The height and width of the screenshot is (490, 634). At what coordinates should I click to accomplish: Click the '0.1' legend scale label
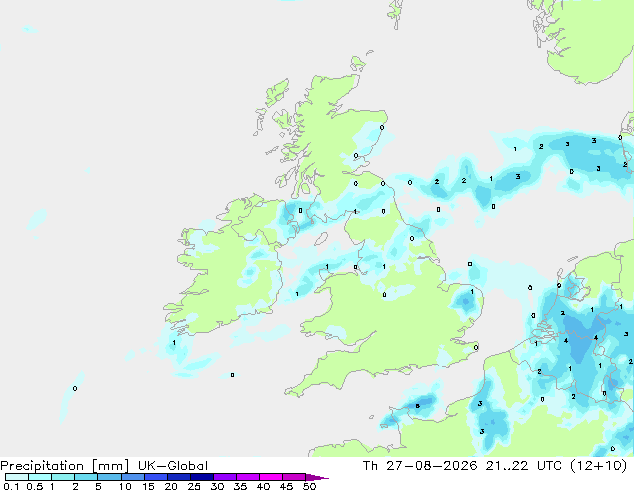click(11, 486)
